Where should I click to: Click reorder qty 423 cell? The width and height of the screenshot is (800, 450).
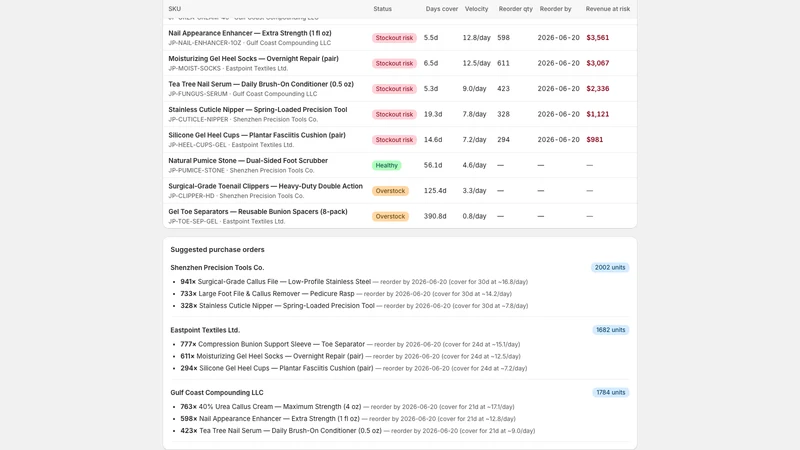[503, 89]
